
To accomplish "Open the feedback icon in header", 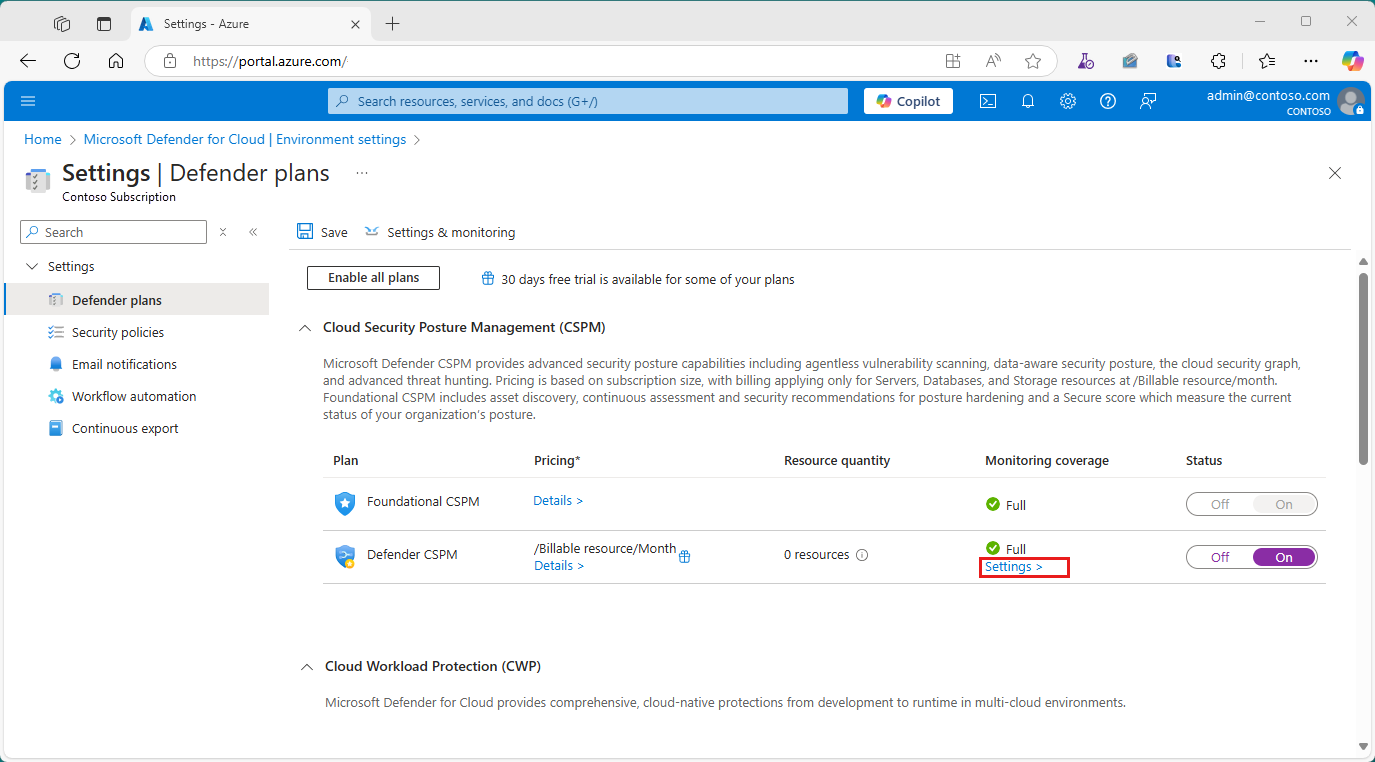I will coord(1147,101).
